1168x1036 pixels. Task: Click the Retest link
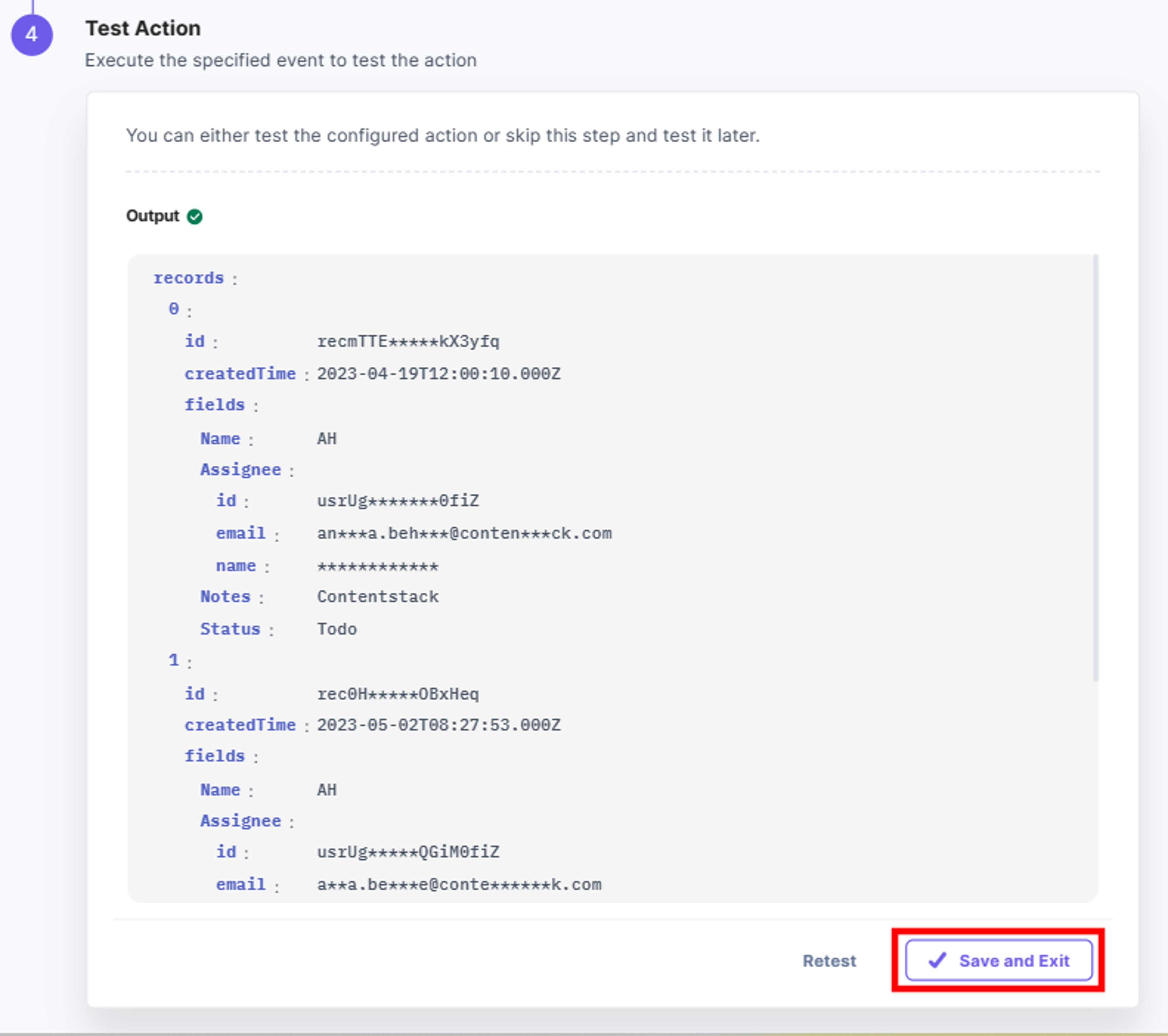(829, 961)
